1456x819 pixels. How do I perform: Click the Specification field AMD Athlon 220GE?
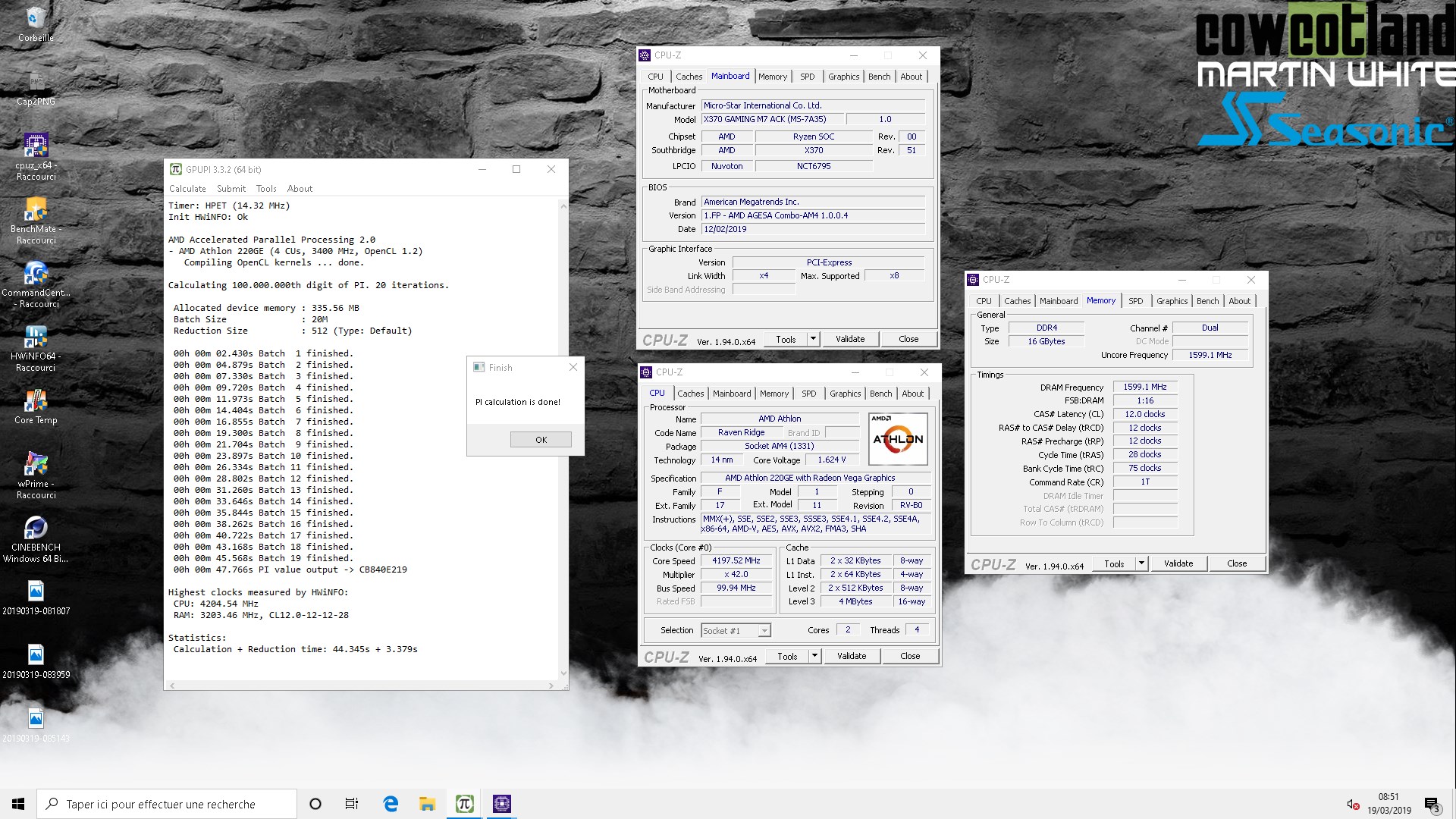[815, 478]
